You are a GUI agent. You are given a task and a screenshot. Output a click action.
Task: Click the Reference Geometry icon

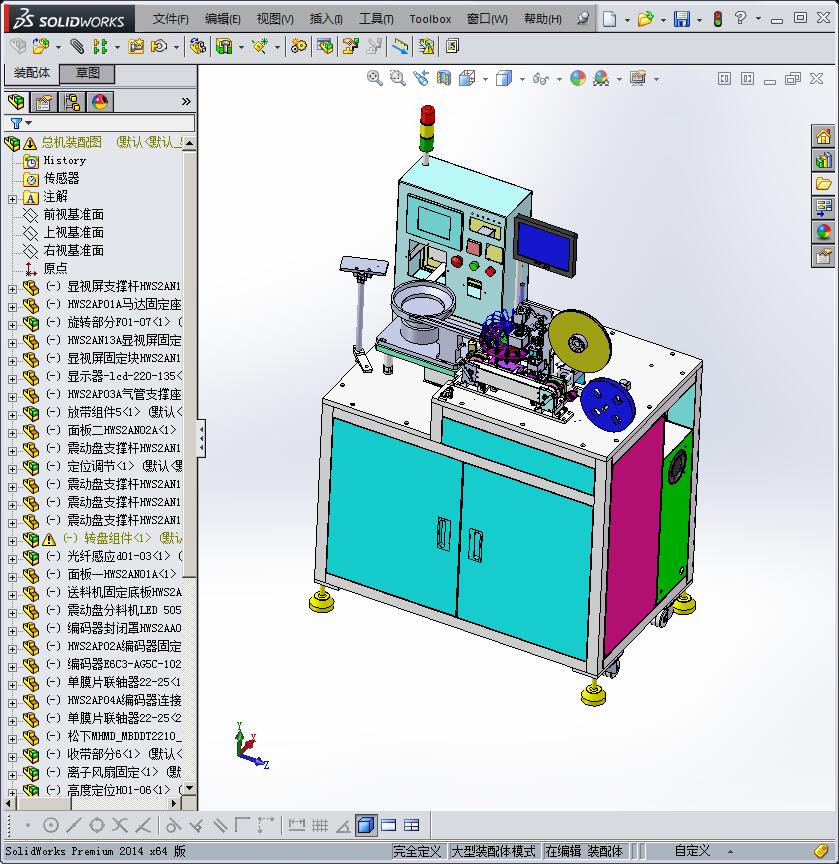coord(259,46)
